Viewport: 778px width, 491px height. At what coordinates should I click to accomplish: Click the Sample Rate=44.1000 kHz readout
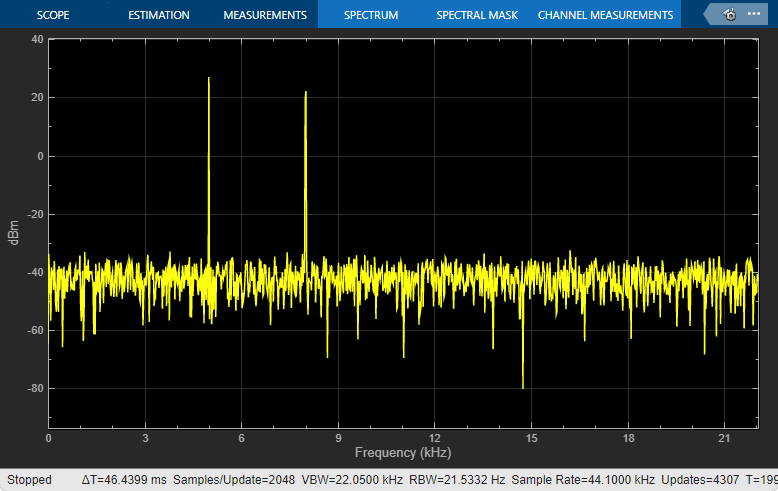pyautogui.click(x=583, y=480)
